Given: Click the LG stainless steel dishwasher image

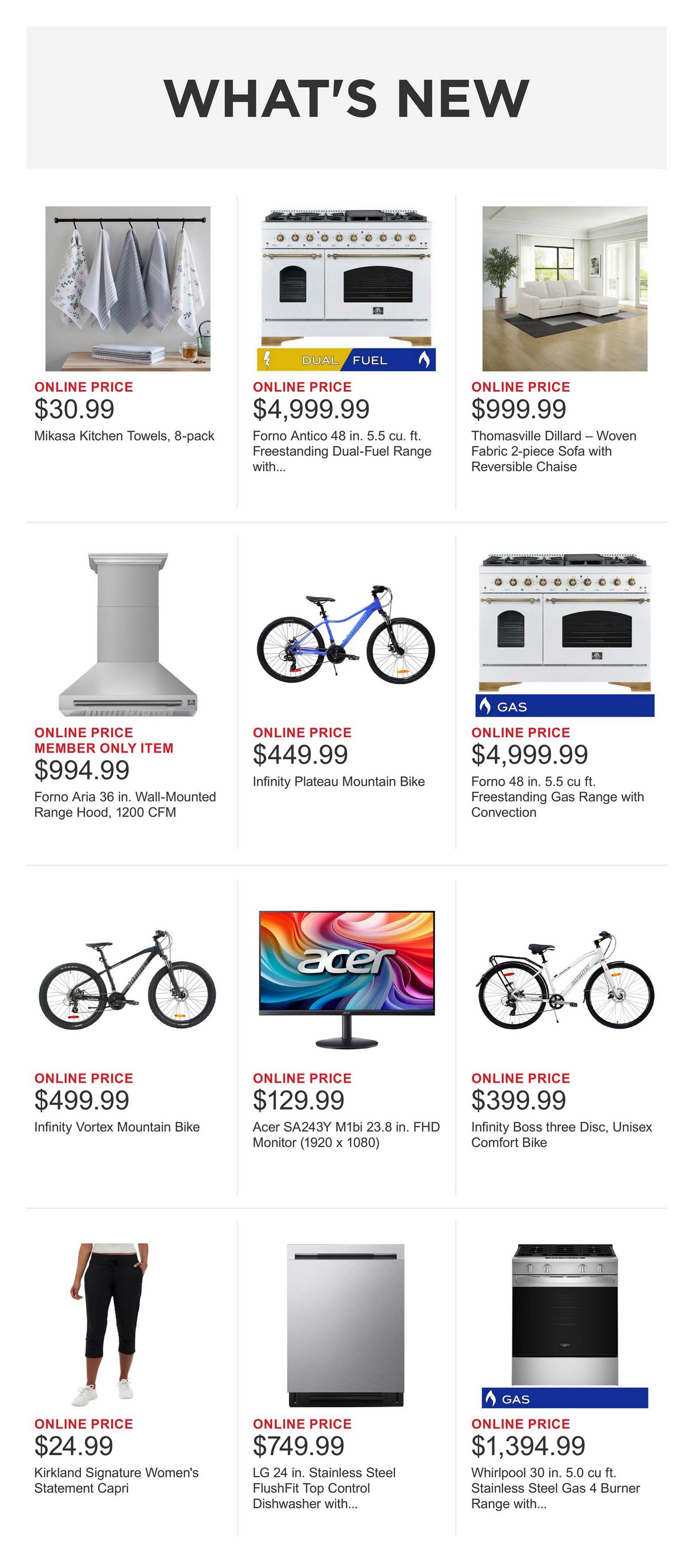Looking at the screenshot, I should pyautogui.click(x=345, y=1325).
